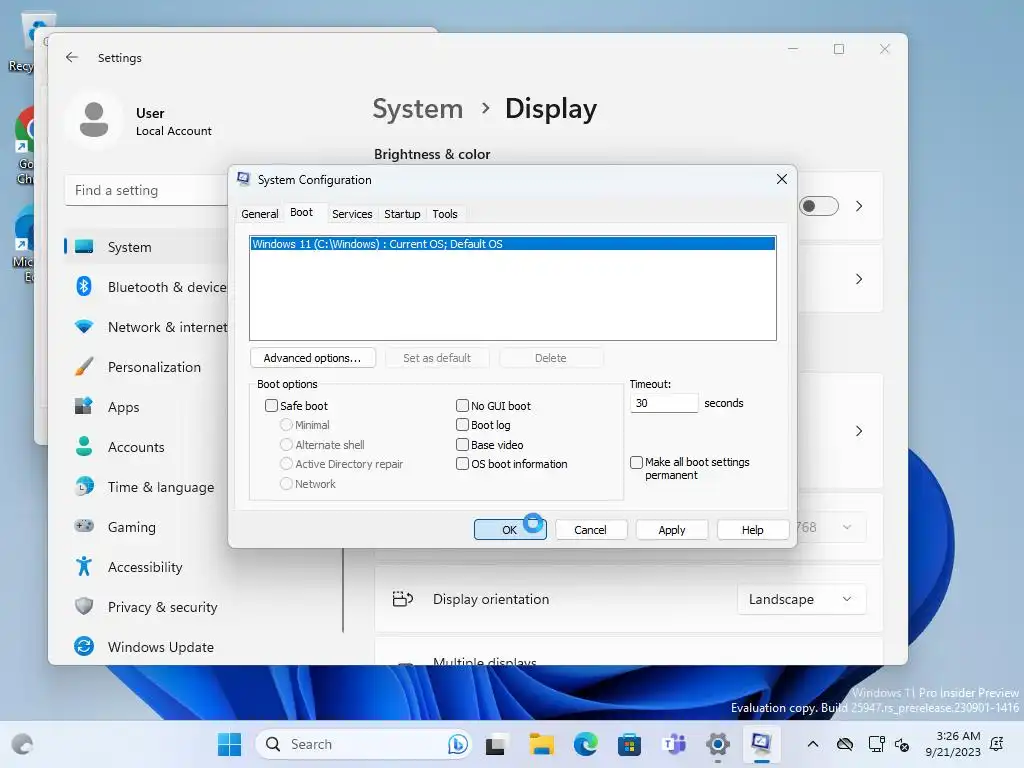
Task: Enable the Base video checkbox
Action: pyautogui.click(x=462, y=445)
